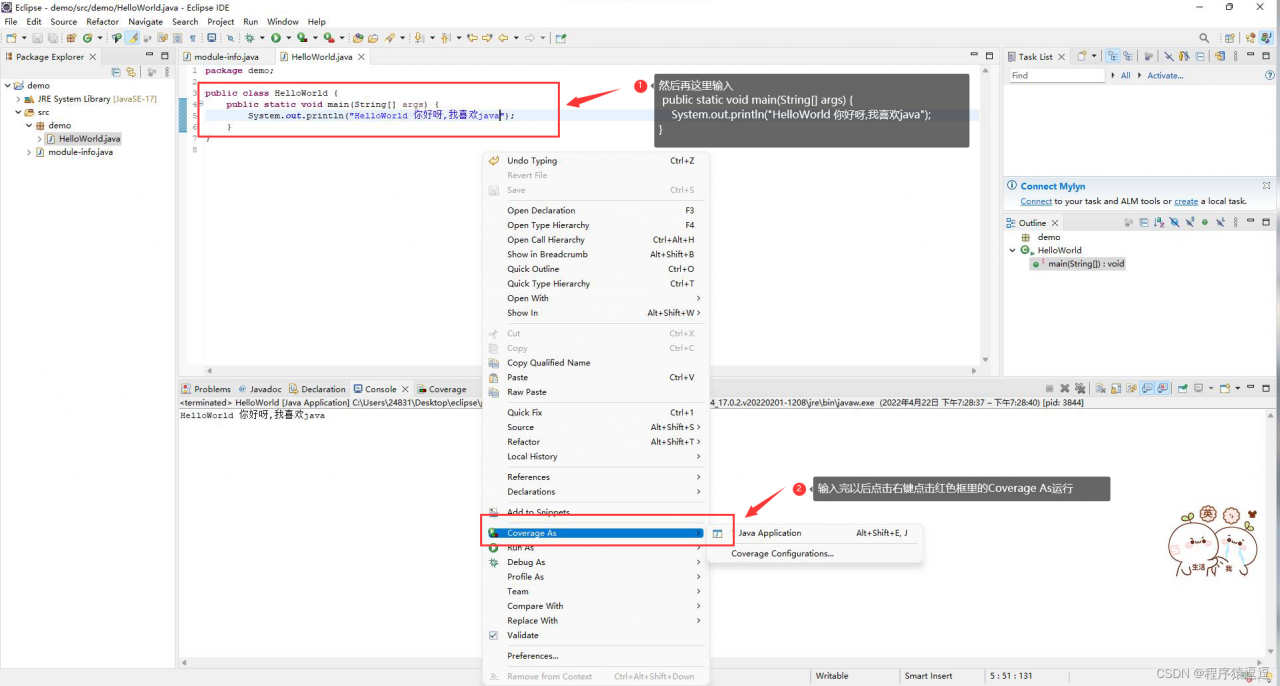Click the Open Perspective icon

tap(1230, 38)
